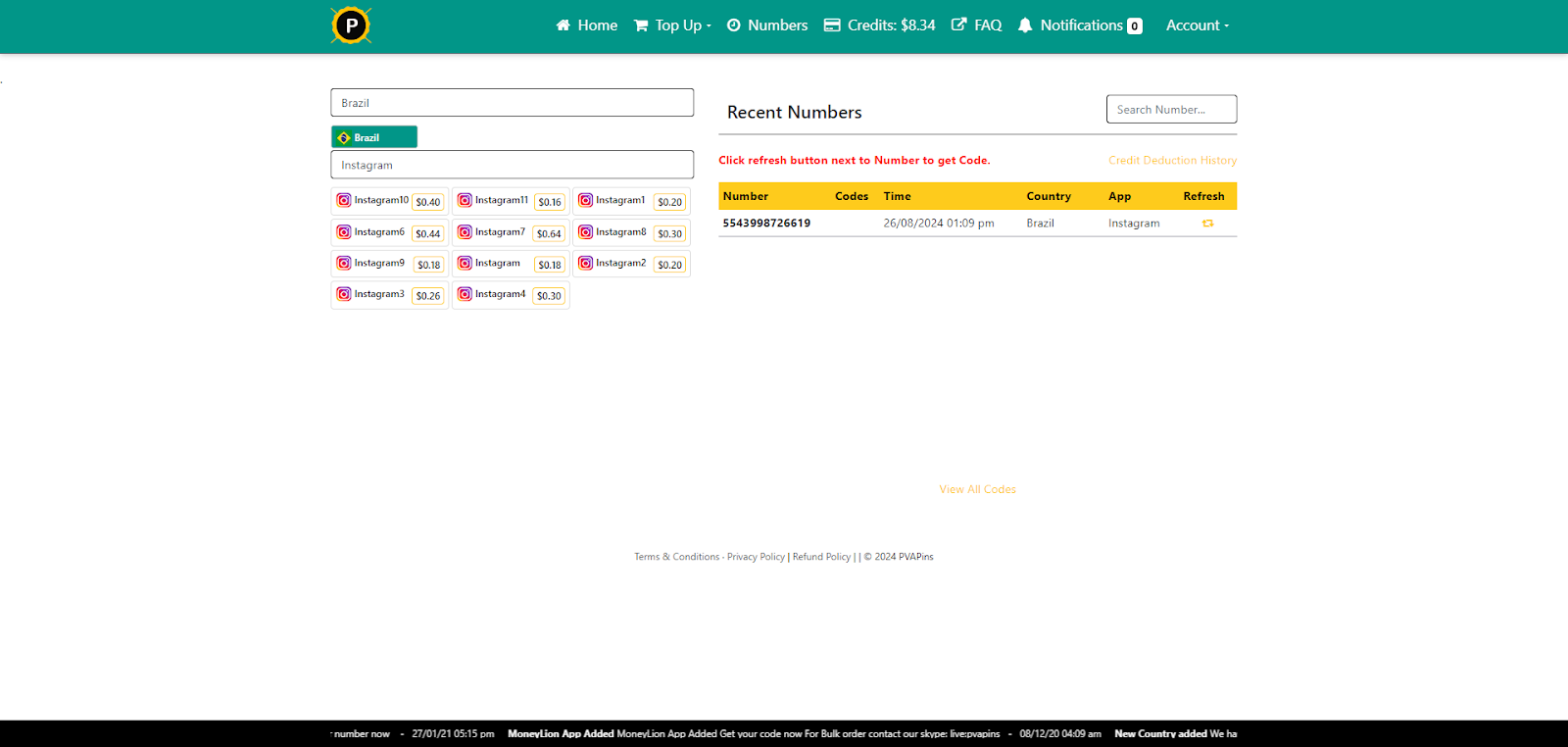Click the time 26/08/2024 01:09 pm

pos(939,224)
